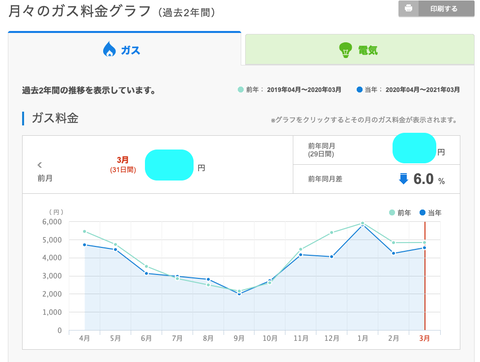Switch to the ガス tab
480x362 pixels.
[x=124, y=49]
